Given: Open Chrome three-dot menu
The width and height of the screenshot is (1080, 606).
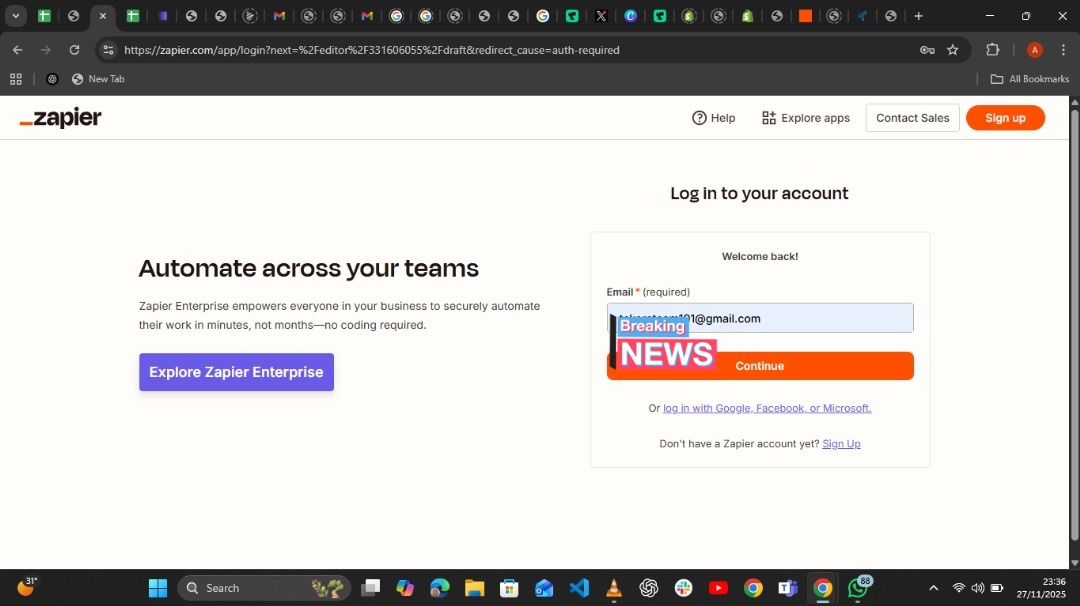Looking at the screenshot, I should coord(1063,50).
